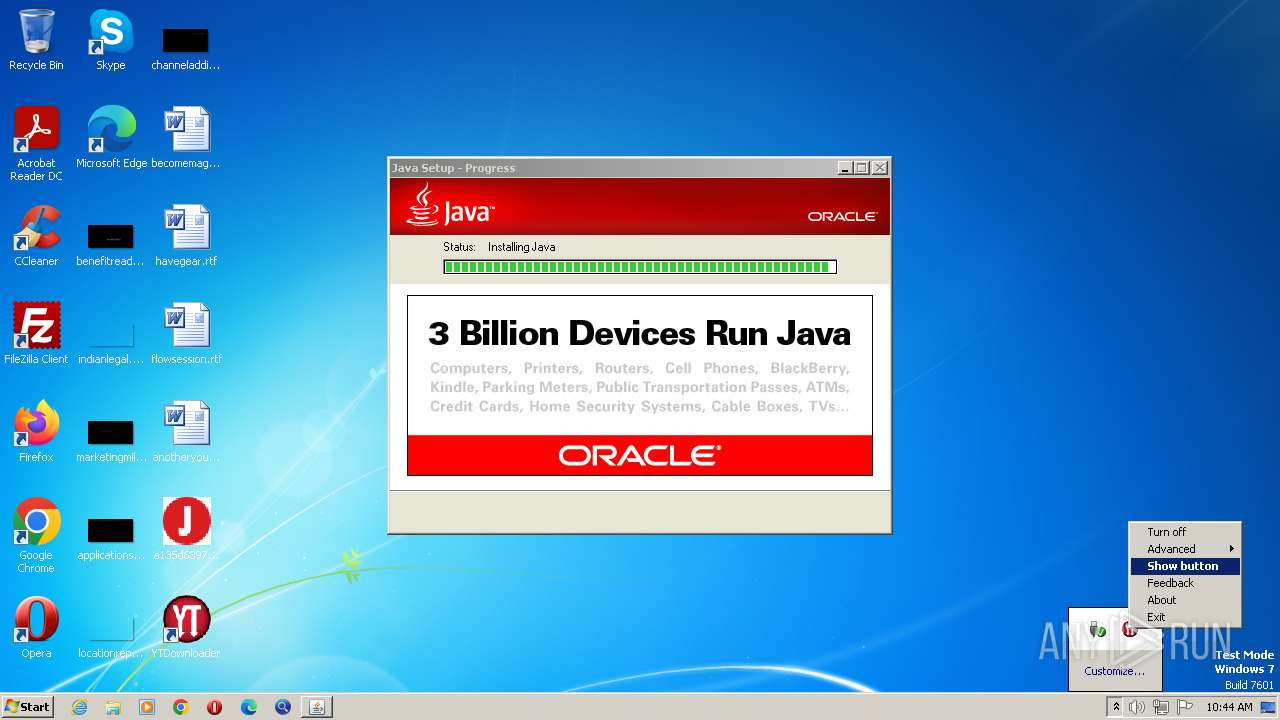Open Opera desktop shortcut
This screenshot has height=720, width=1280.
(x=36, y=627)
